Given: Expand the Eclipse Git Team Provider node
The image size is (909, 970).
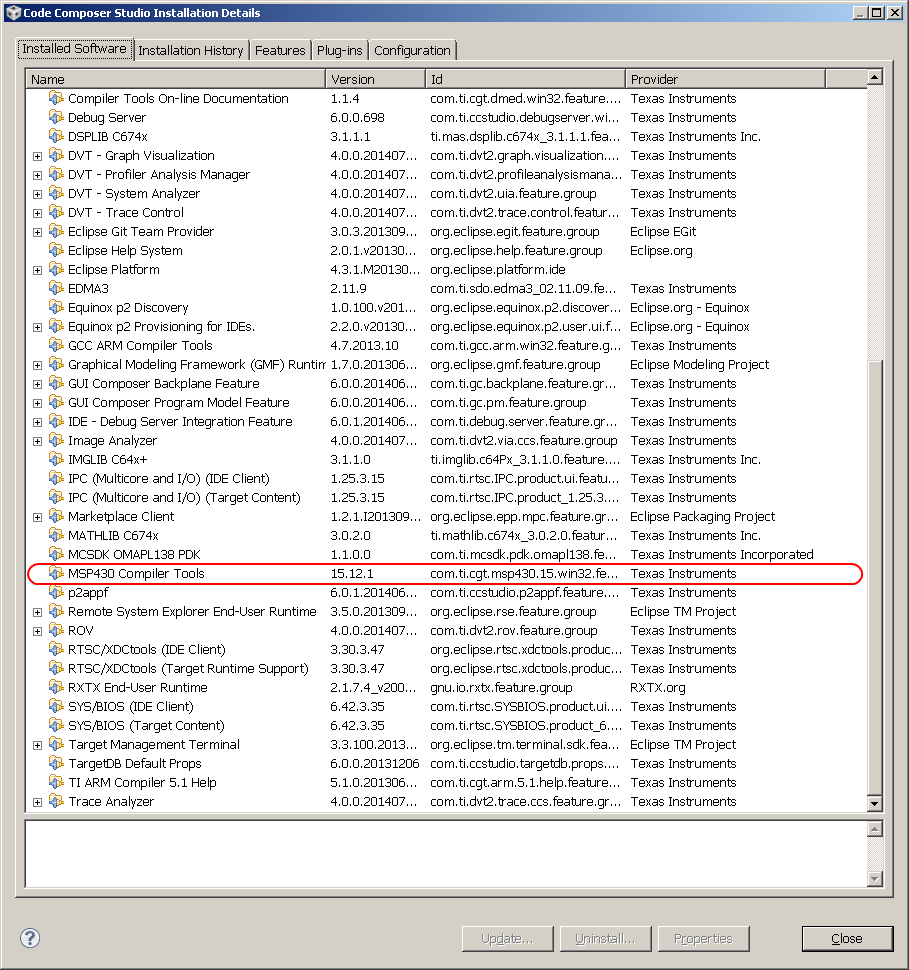Looking at the screenshot, I should click(x=37, y=233).
